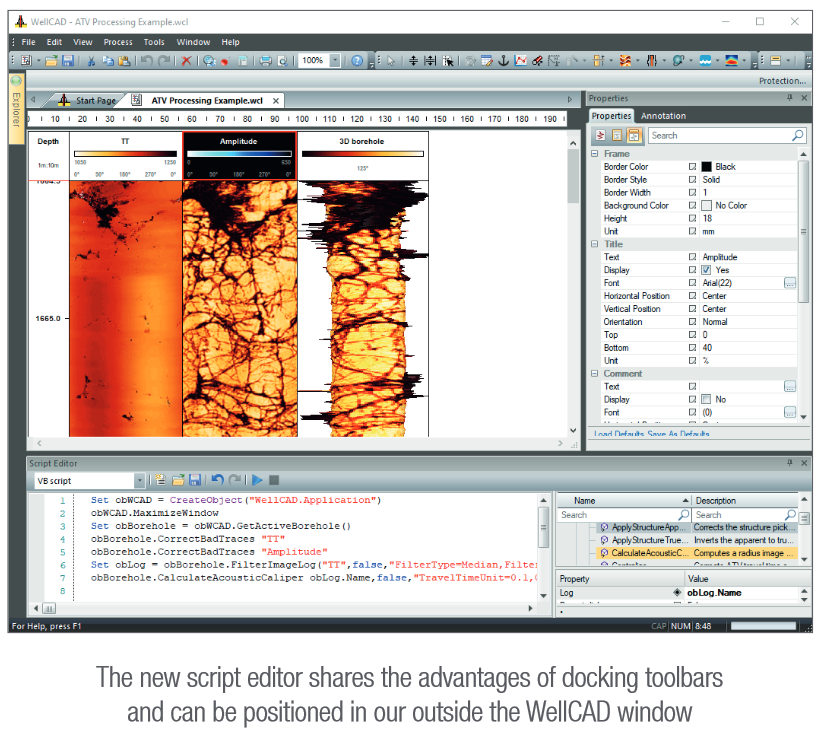The height and width of the screenshot is (745, 823).
Task: Open the File menu
Action: 28,42
